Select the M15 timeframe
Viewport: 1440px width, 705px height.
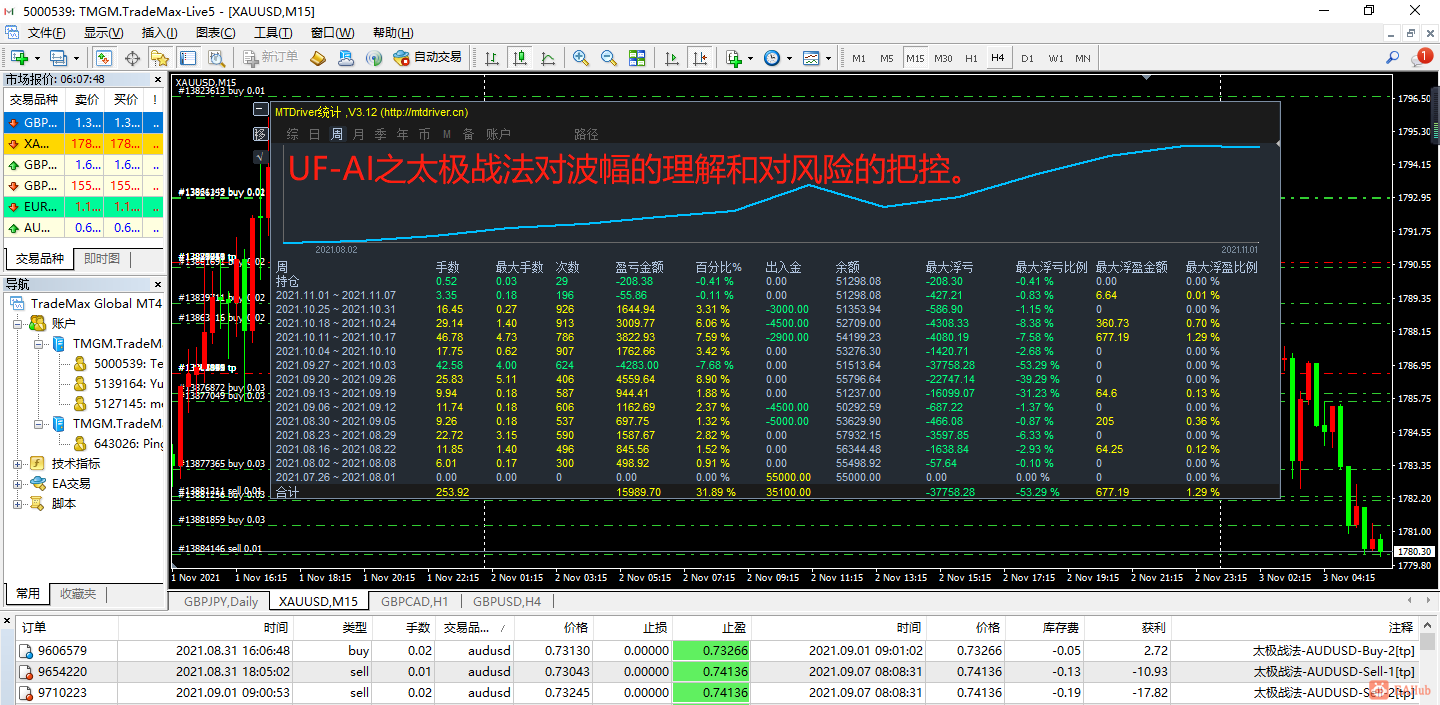915,58
